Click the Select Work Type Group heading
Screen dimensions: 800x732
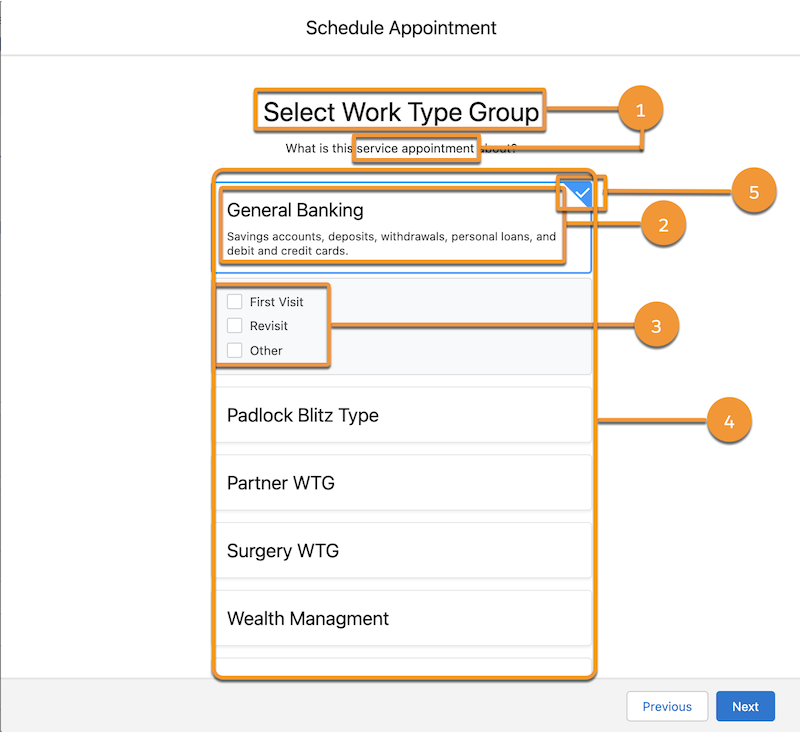click(398, 111)
